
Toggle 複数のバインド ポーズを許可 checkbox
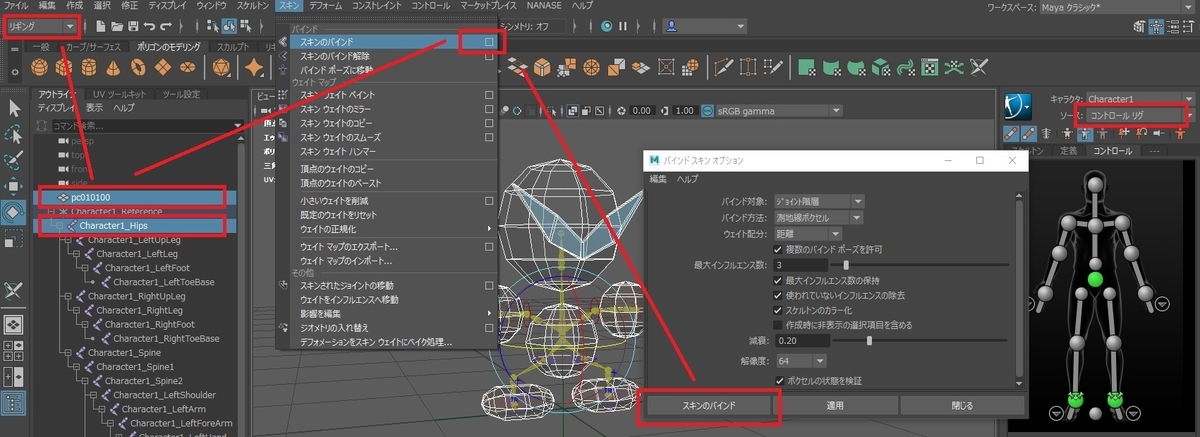pos(779,248)
